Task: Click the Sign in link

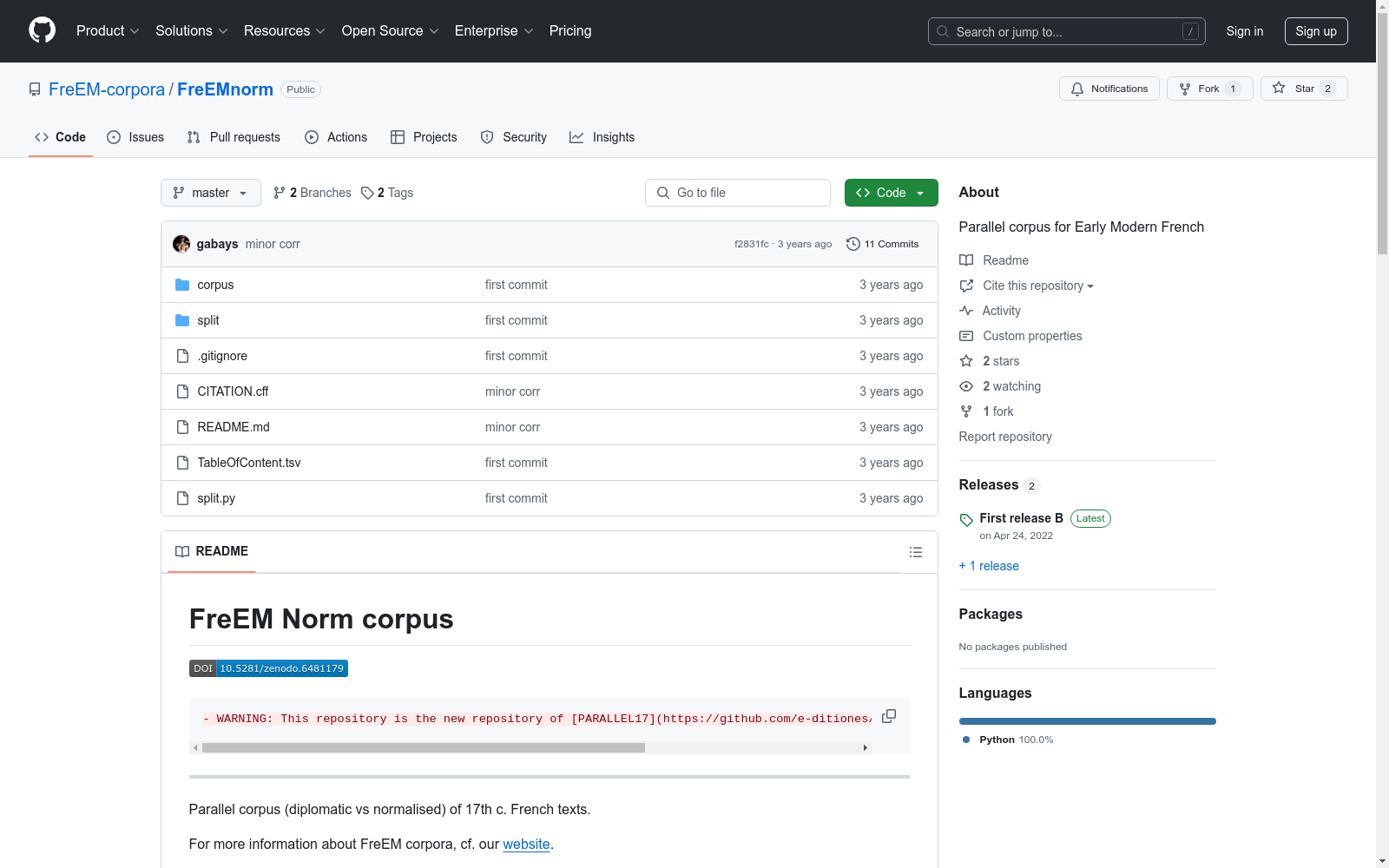Action: click(x=1245, y=31)
